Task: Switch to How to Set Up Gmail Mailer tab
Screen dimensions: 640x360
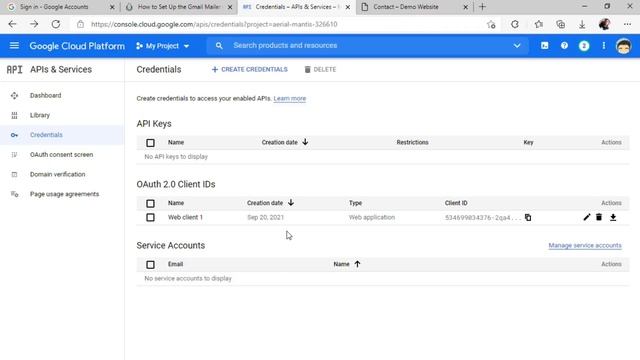Action: [x=179, y=7]
